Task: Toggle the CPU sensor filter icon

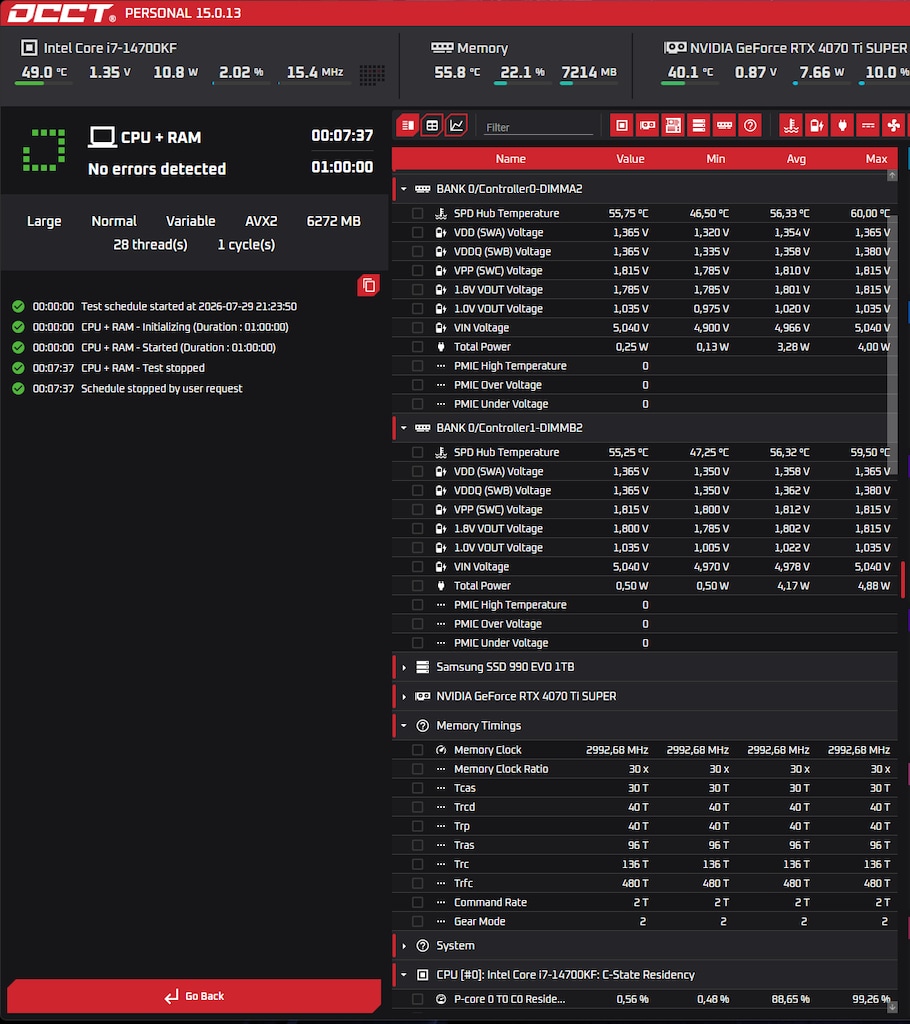Action: click(622, 125)
